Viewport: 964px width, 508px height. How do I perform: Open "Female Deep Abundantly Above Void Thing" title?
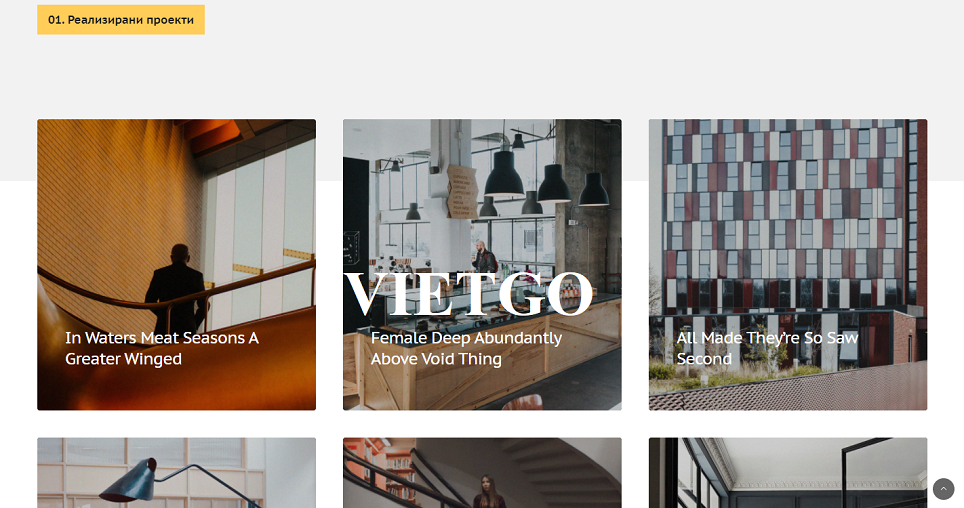click(x=466, y=348)
